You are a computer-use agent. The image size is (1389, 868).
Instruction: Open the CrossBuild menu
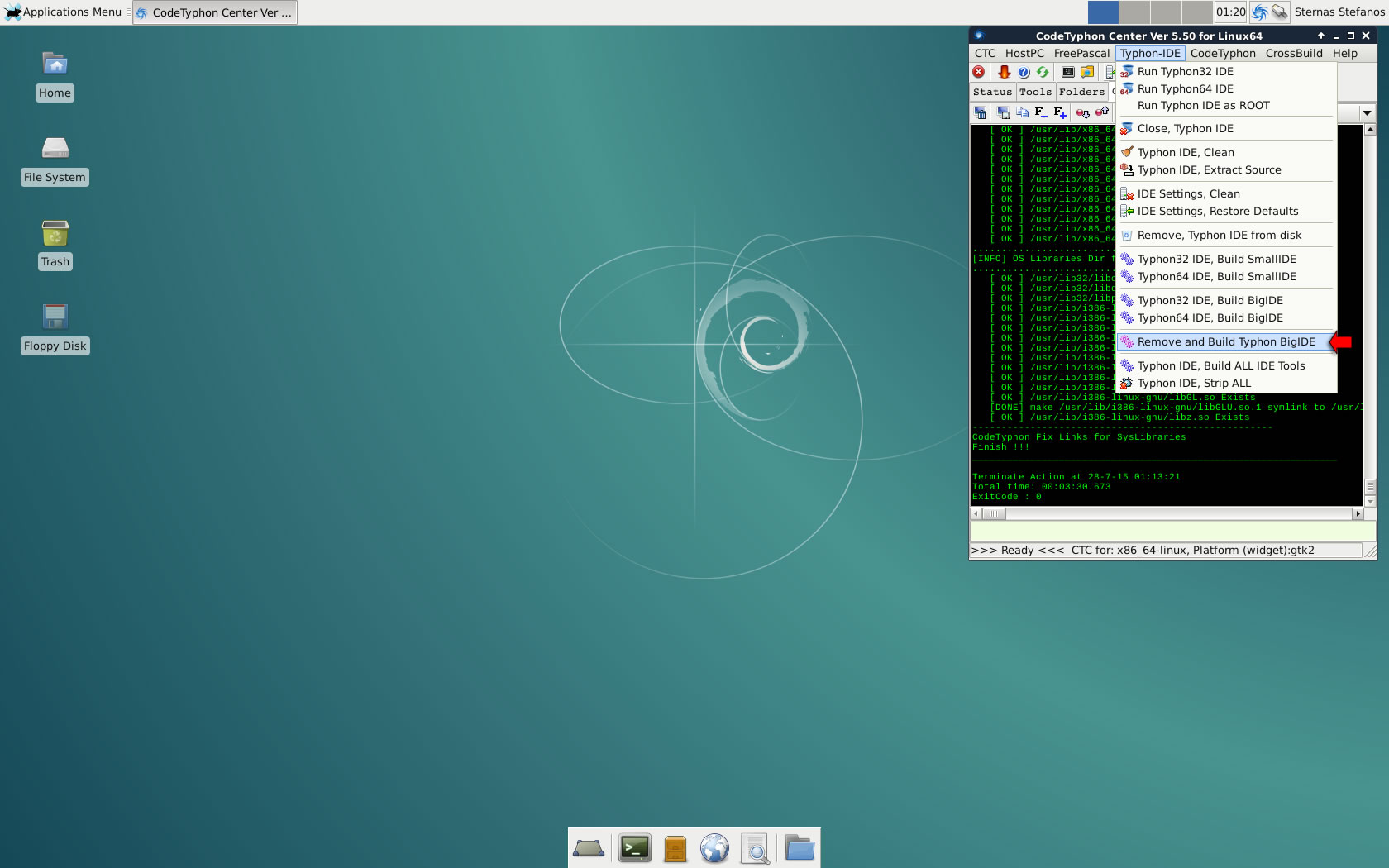point(1294,53)
